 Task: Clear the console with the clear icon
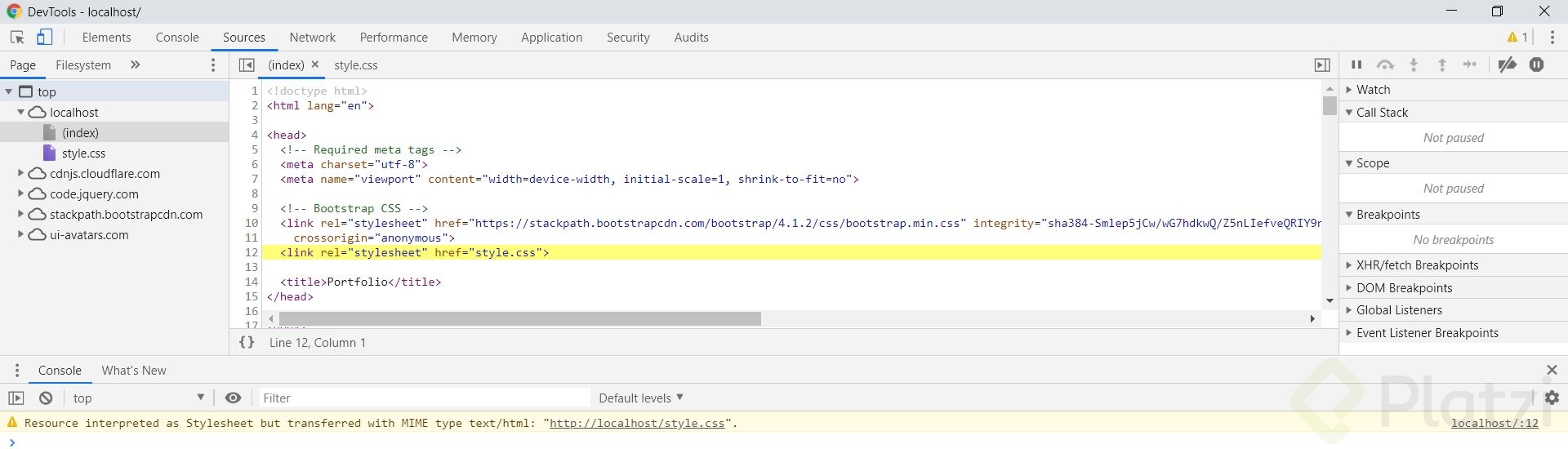46,398
